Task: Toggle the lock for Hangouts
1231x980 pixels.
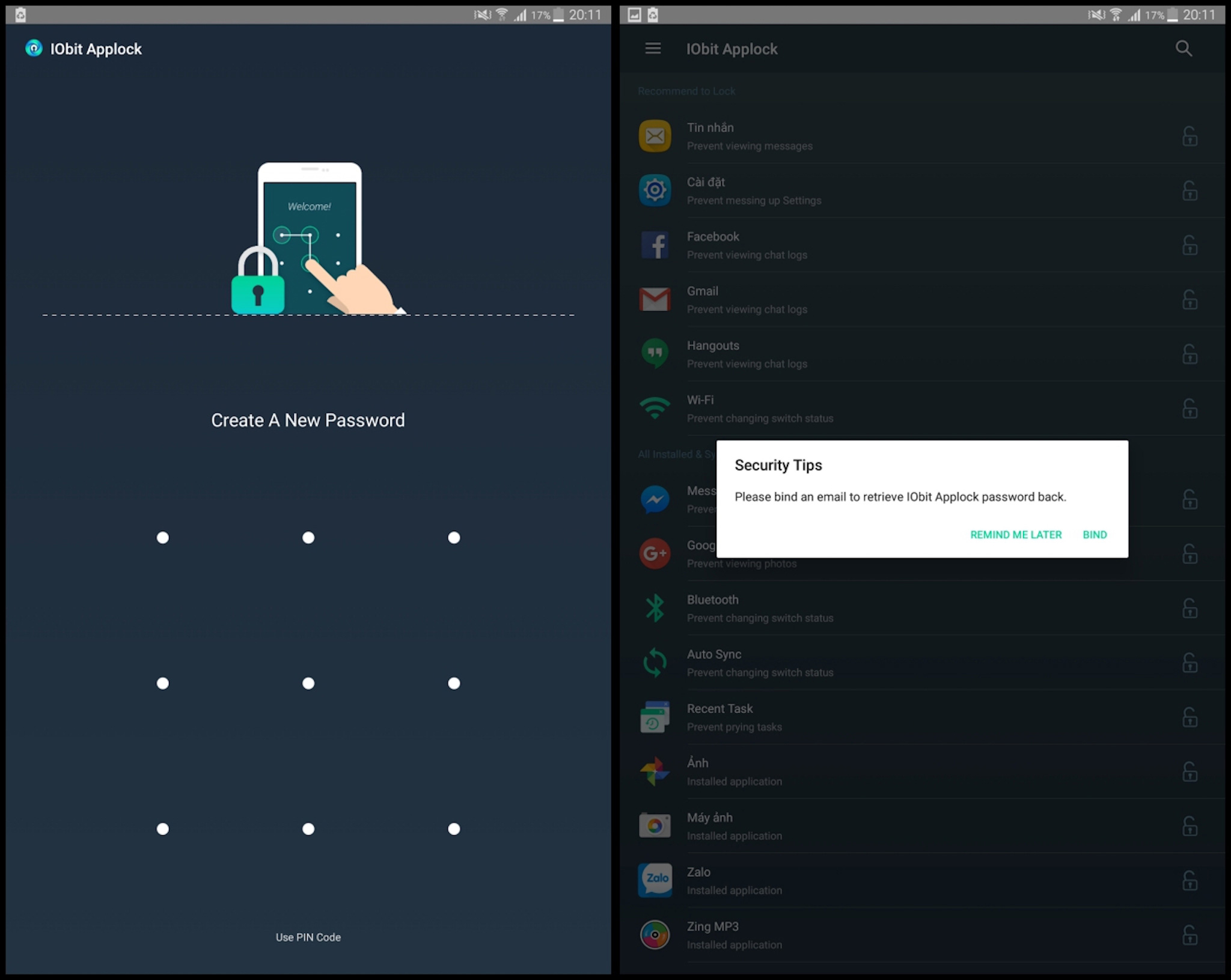Action: click(1190, 354)
